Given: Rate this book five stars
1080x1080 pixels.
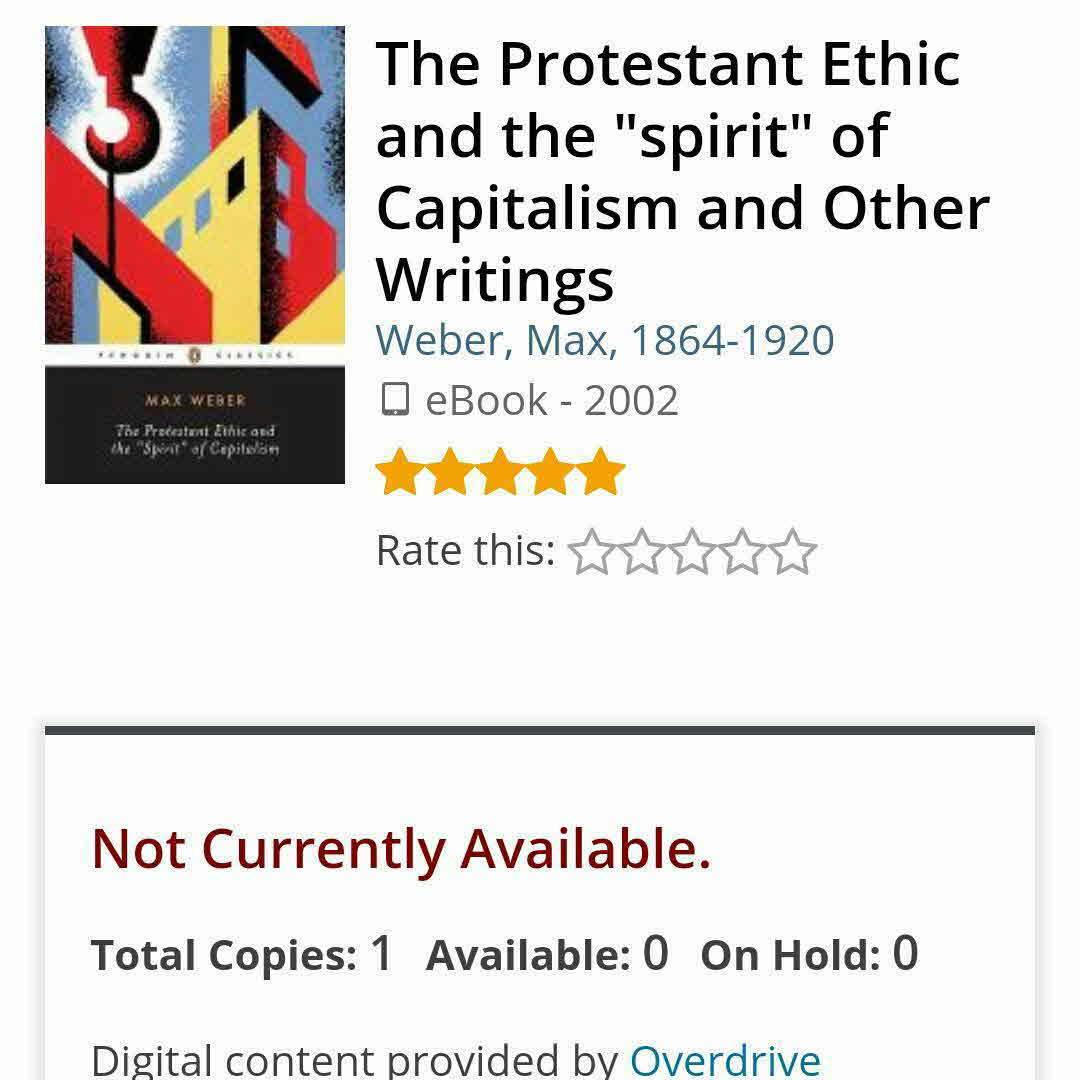Looking at the screenshot, I should pos(792,552).
